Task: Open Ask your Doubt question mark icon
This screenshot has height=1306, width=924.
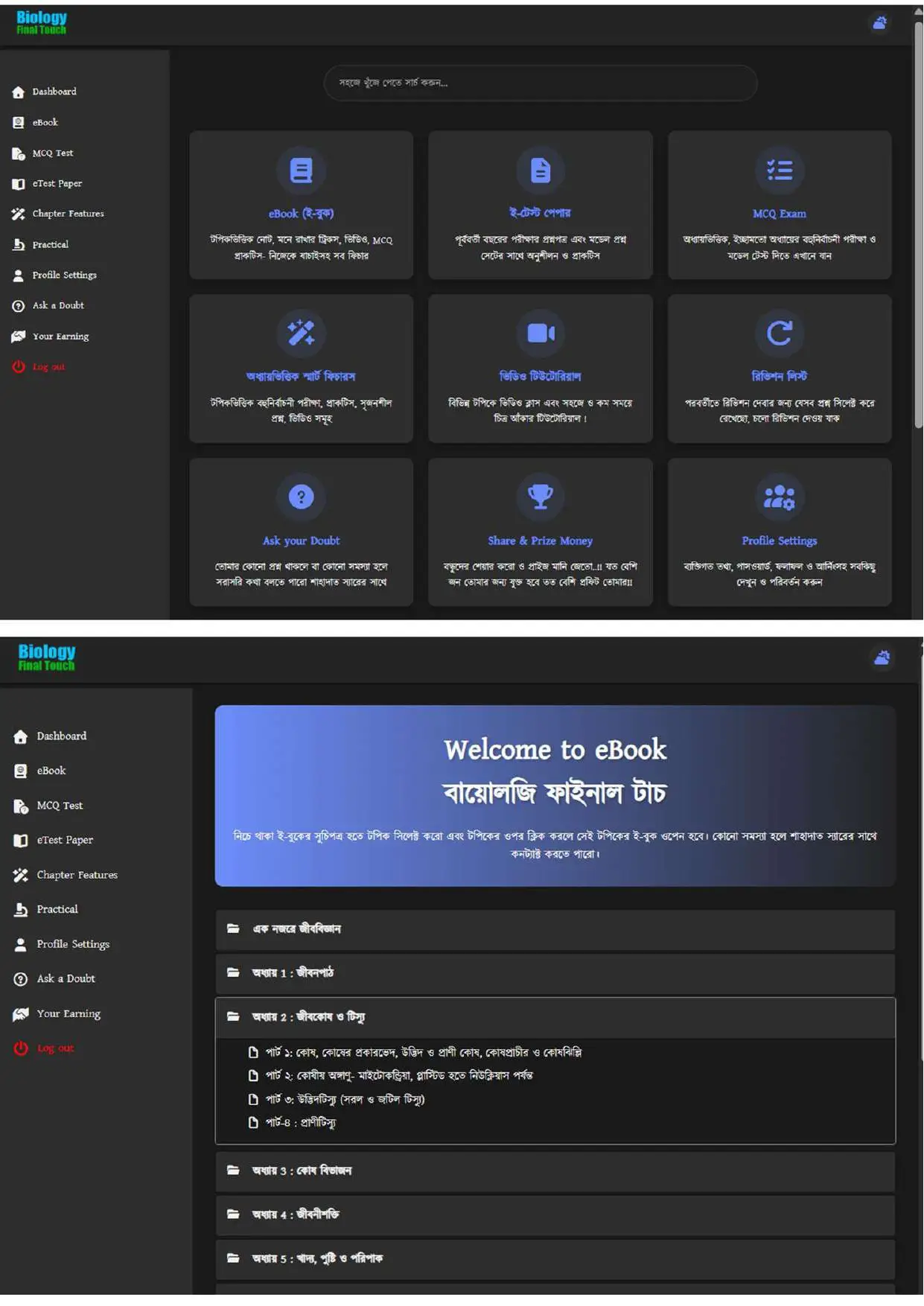Action: pos(301,497)
